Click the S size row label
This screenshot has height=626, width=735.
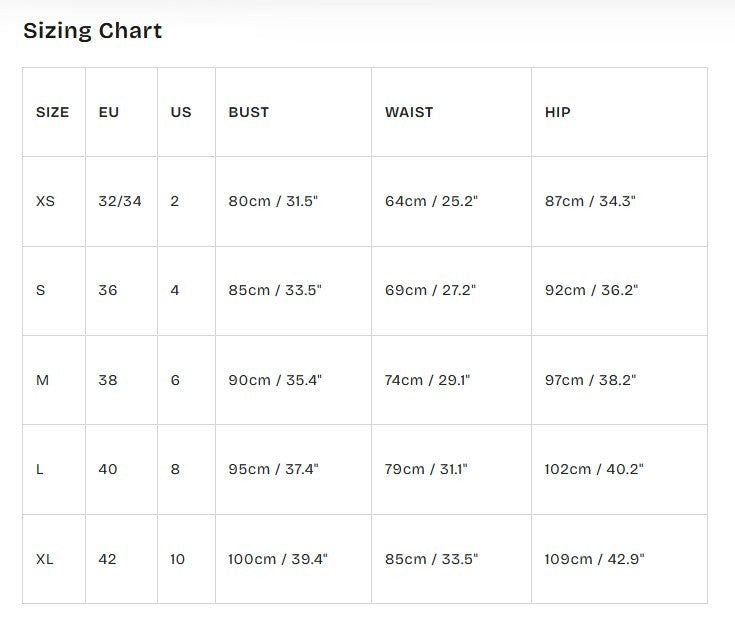(41, 290)
